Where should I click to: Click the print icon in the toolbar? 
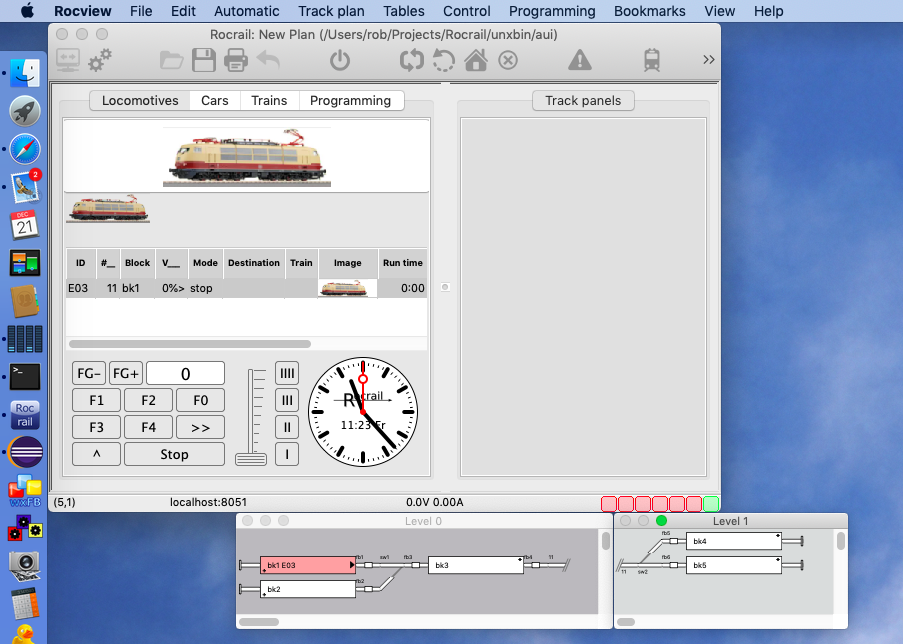pyautogui.click(x=235, y=61)
